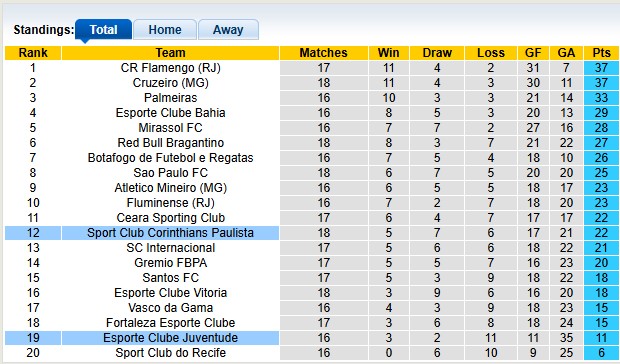Click the Win column header

click(388, 53)
